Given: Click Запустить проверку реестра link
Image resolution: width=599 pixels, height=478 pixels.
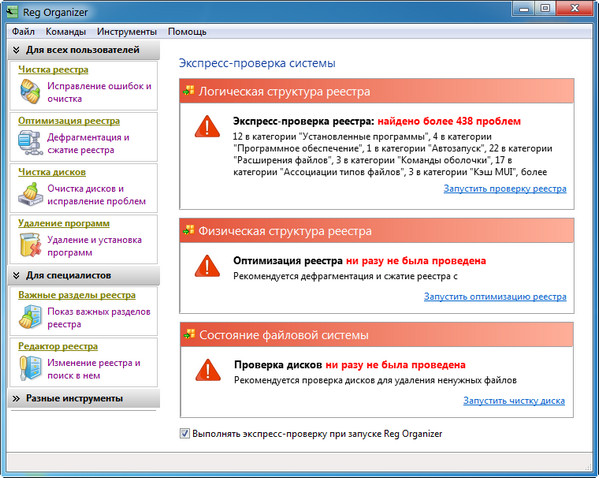Looking at the screenshot, I should point(505,189).
